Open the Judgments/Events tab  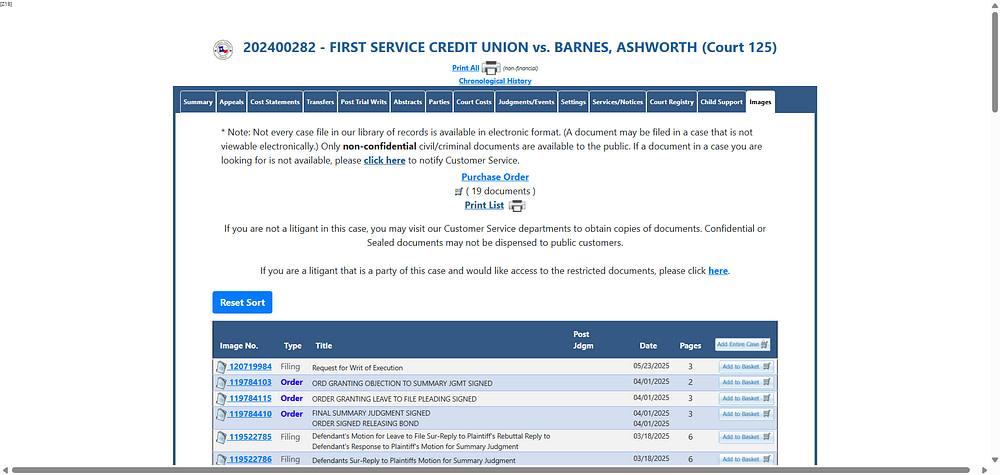coord(526,102)
